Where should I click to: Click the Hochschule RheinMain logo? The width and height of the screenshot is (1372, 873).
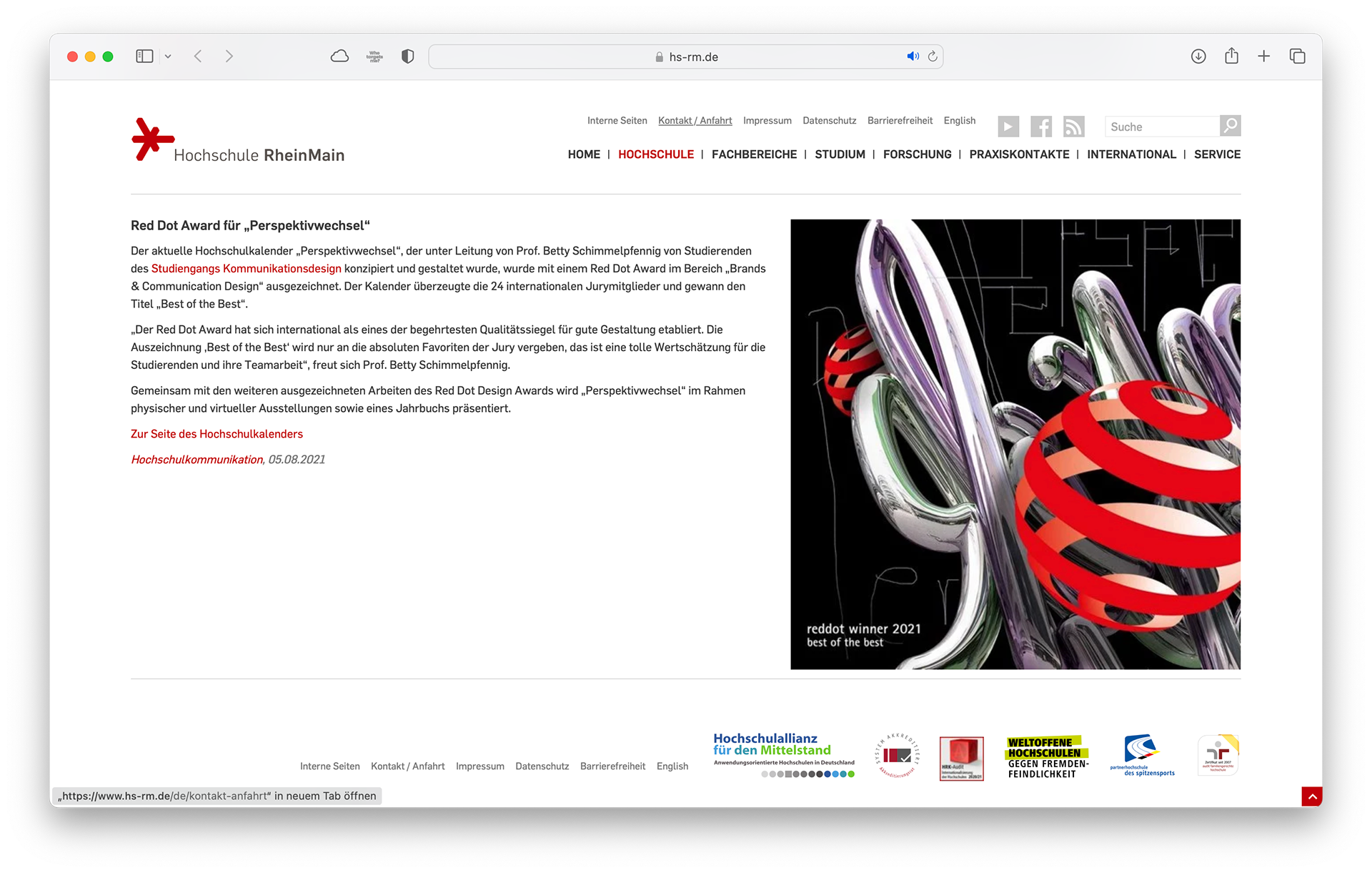click(x=238, y=140)
